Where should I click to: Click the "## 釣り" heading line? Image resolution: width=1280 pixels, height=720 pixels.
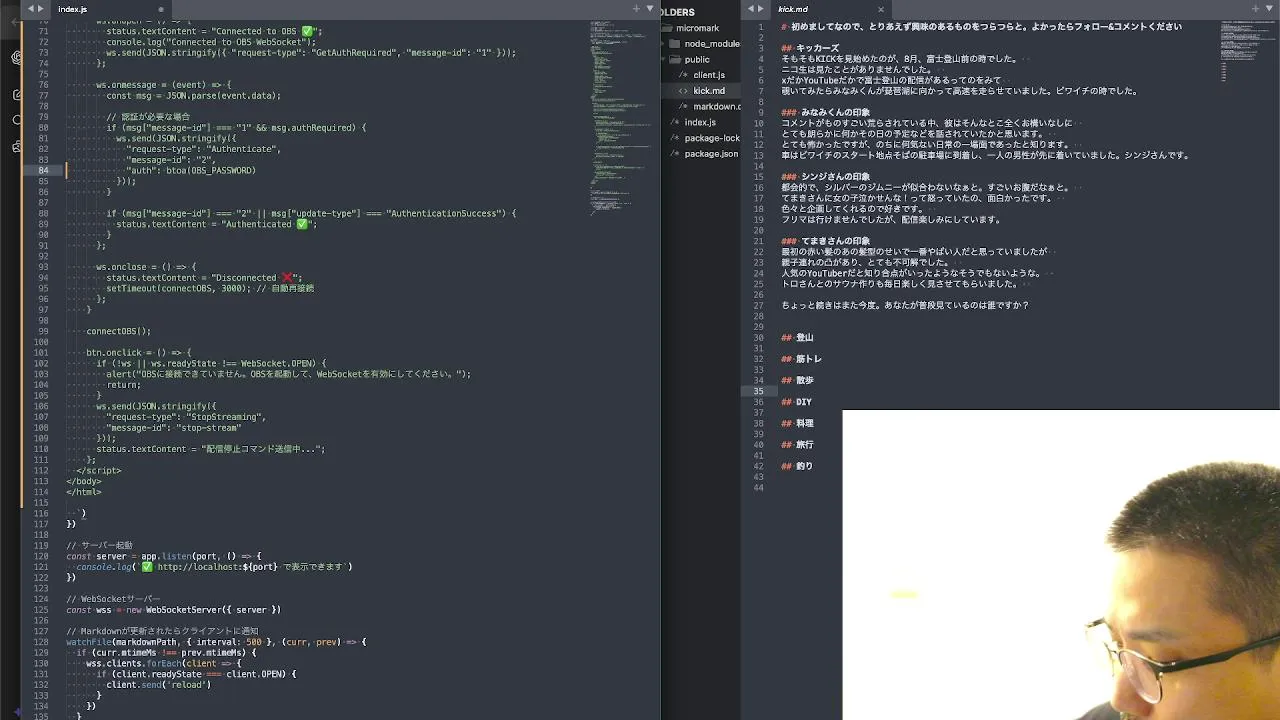tap(797, 466)
